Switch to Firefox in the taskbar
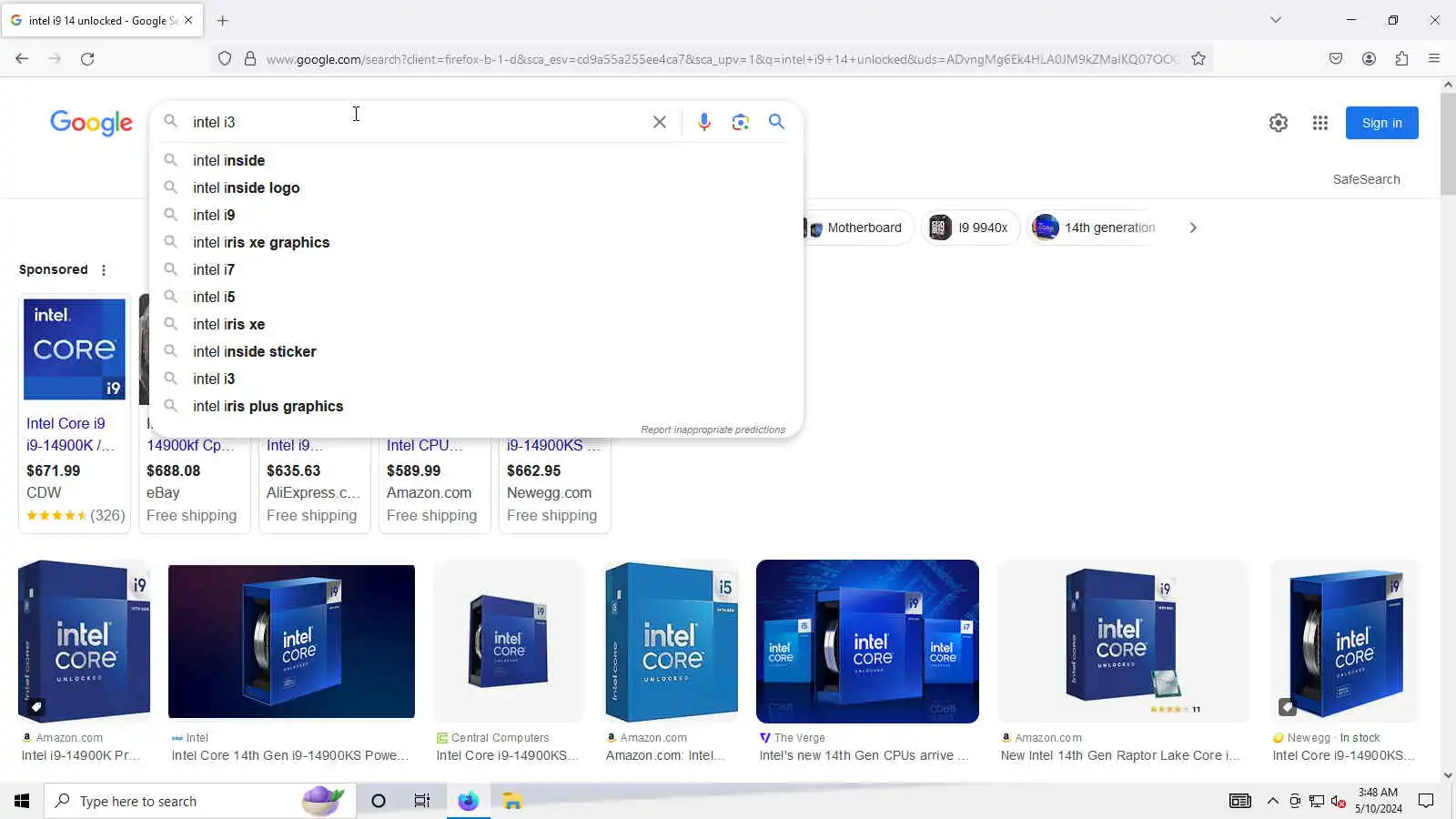 (x=468, y=801)
